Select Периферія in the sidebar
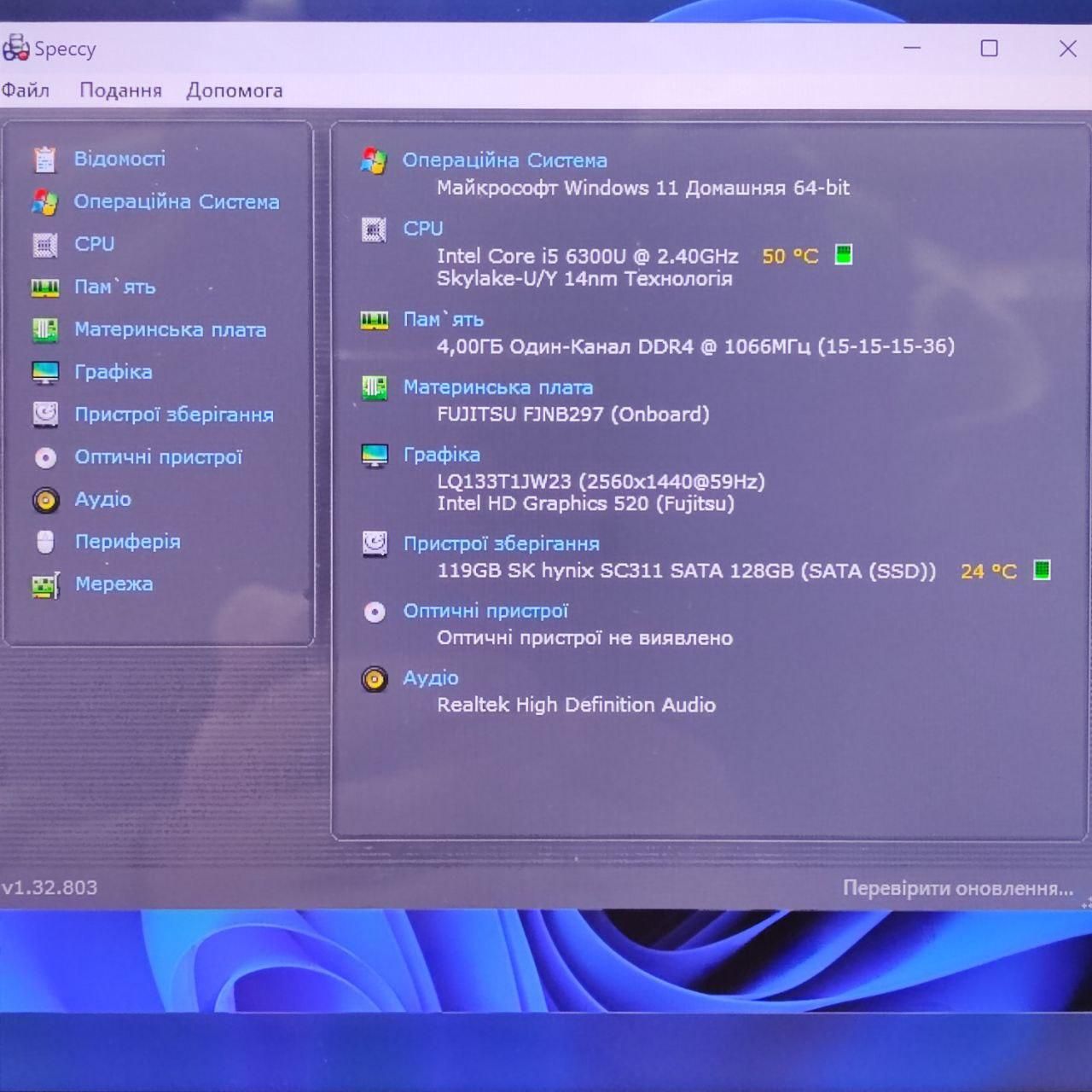This screenshot has width=1092, height=1092. (128, 542)
